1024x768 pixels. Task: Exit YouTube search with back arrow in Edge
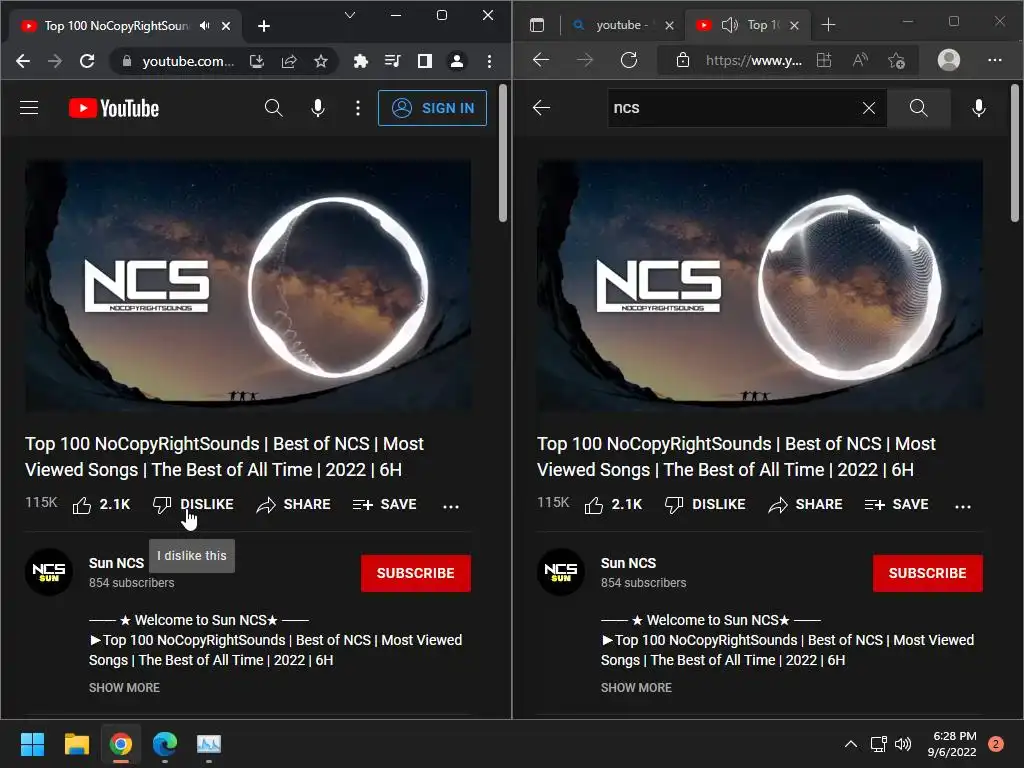541,108
